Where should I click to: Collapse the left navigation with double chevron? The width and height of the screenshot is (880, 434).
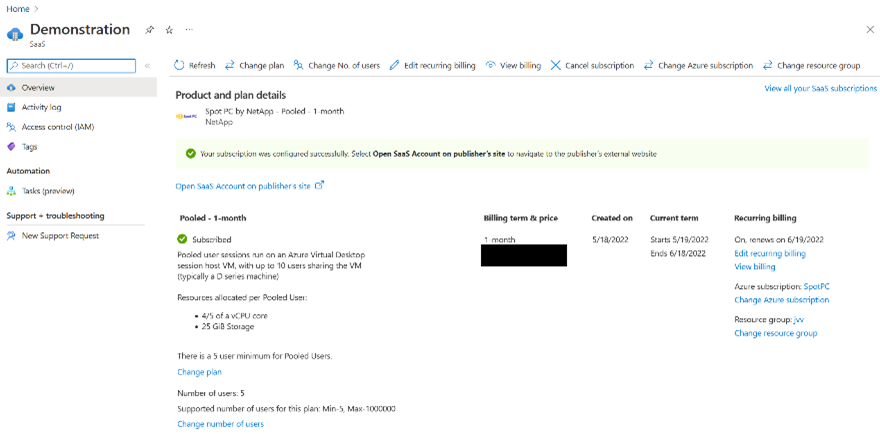pyautogui.click(x=148, y=66)
